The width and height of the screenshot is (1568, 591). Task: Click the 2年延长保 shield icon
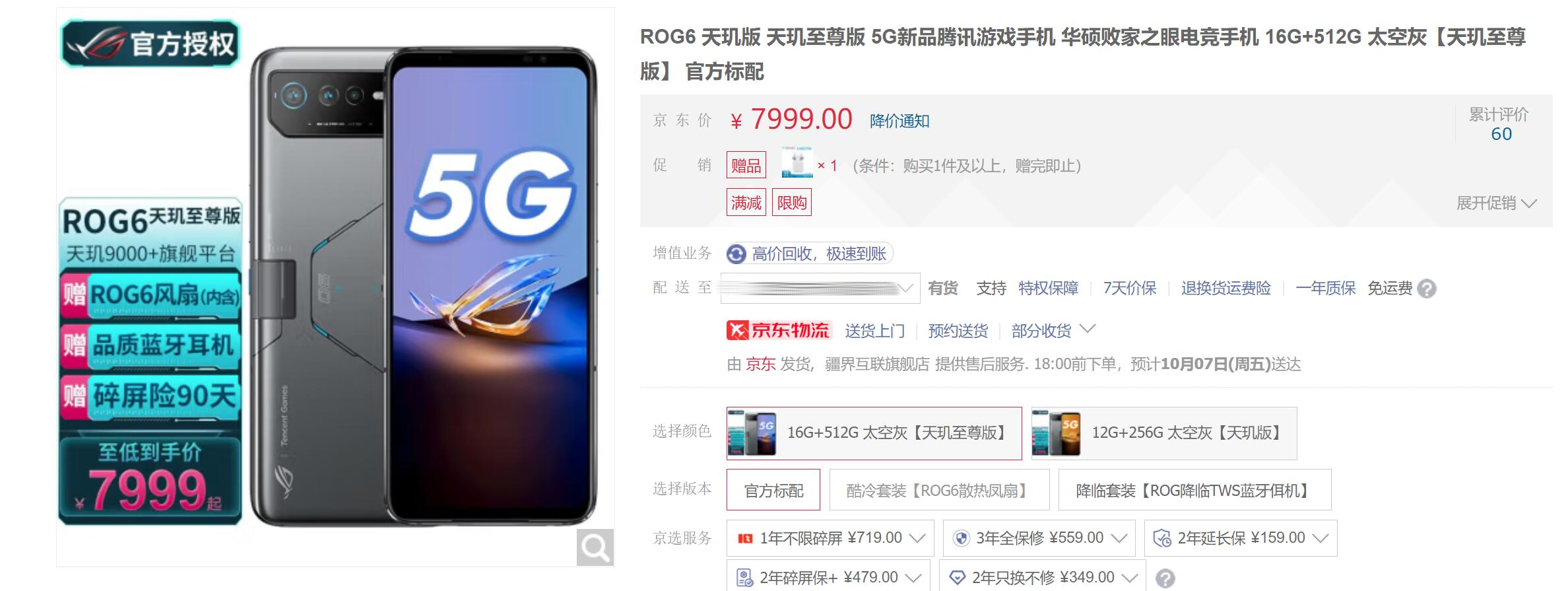[x=1161, y=538]
